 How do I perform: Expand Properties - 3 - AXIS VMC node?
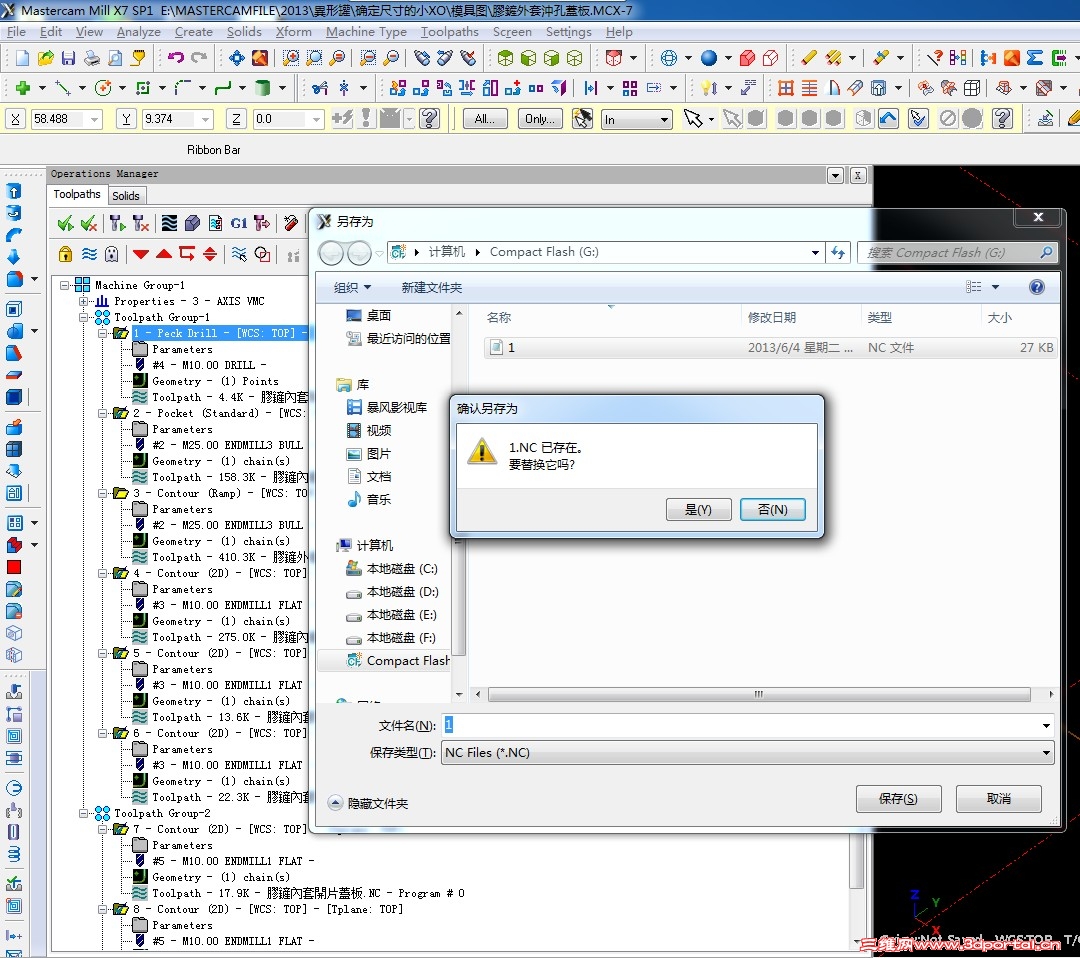point(83,301)
